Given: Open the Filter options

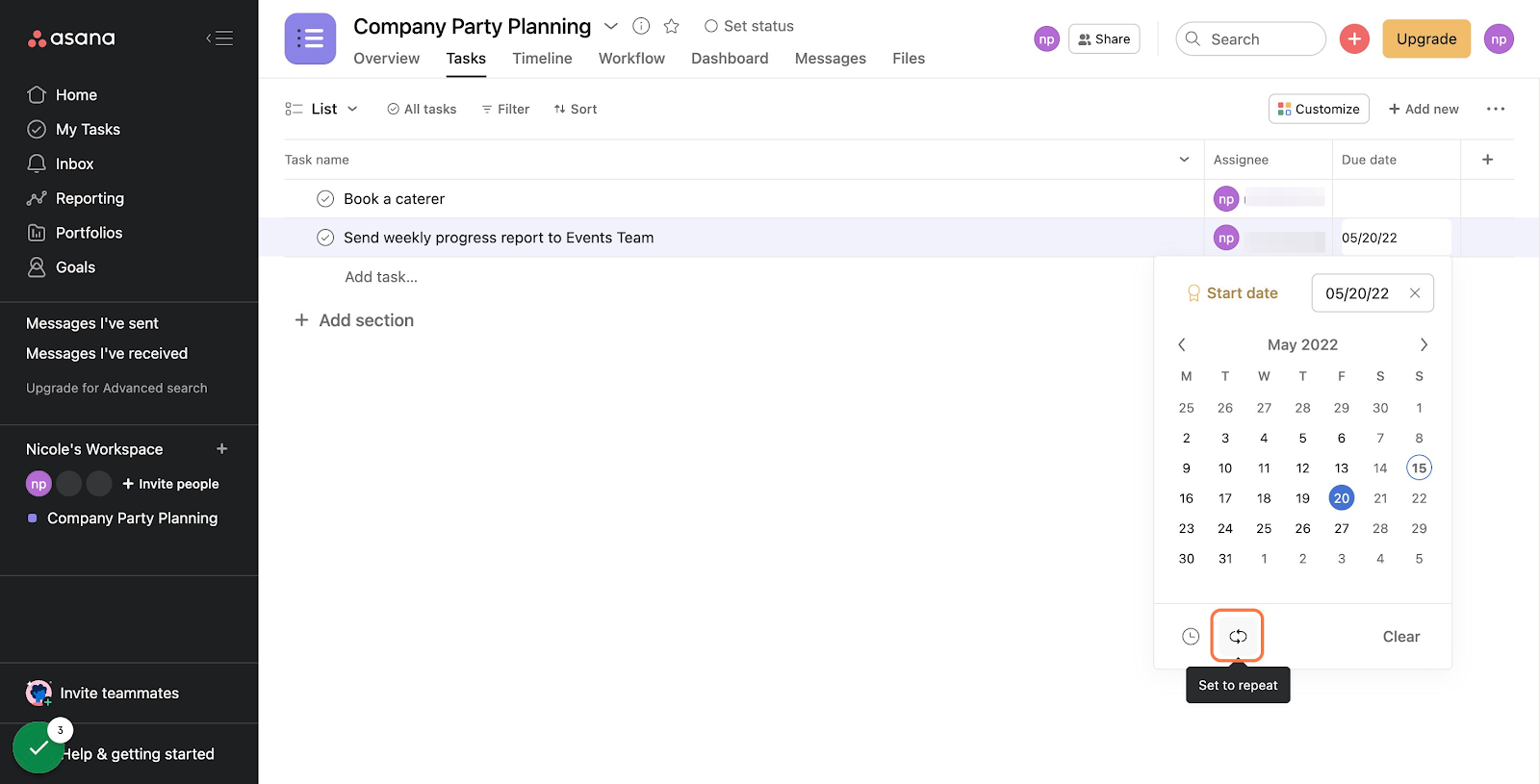Looking at the screenshot, I should click(505, 109).
